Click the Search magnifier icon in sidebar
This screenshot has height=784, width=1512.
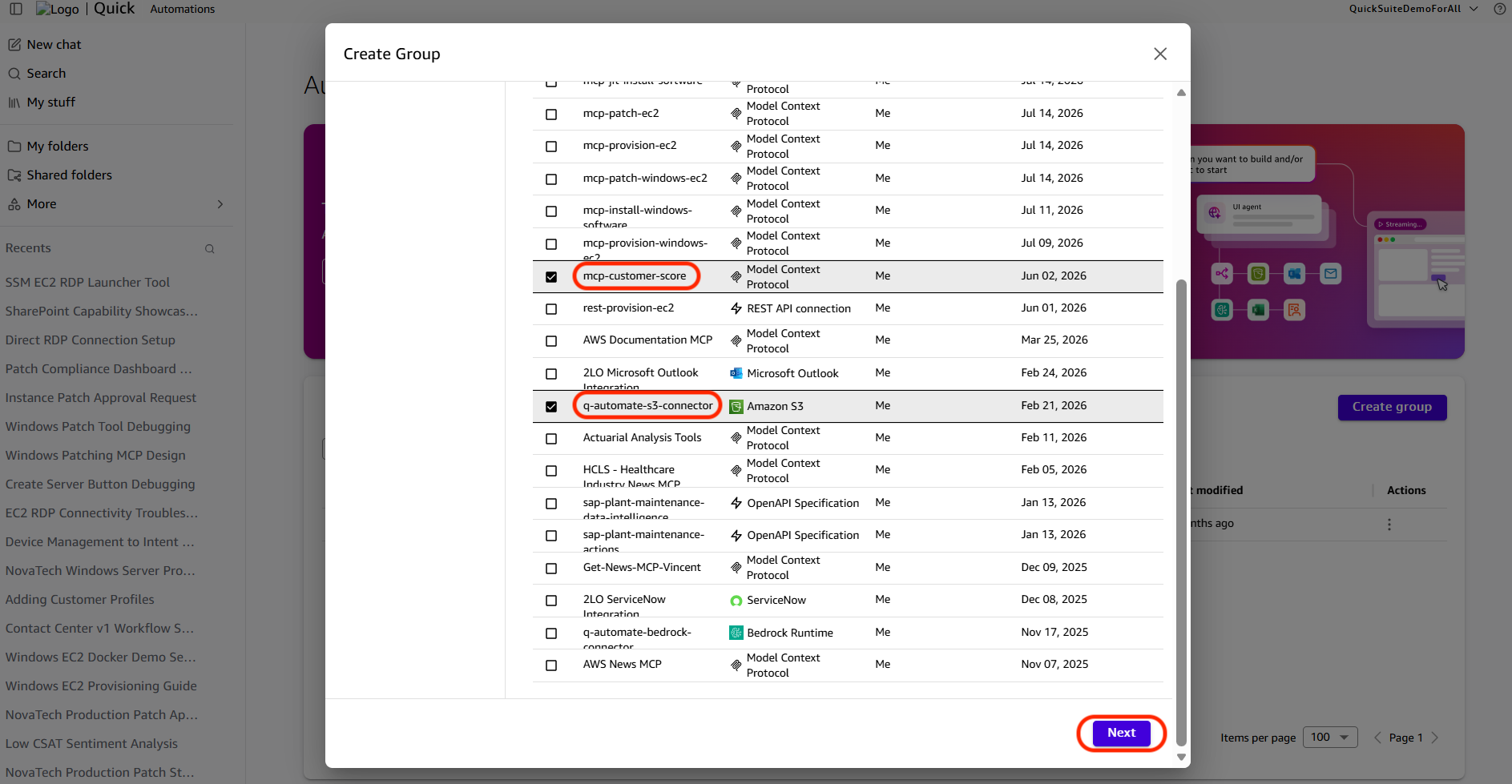point(14,74)
